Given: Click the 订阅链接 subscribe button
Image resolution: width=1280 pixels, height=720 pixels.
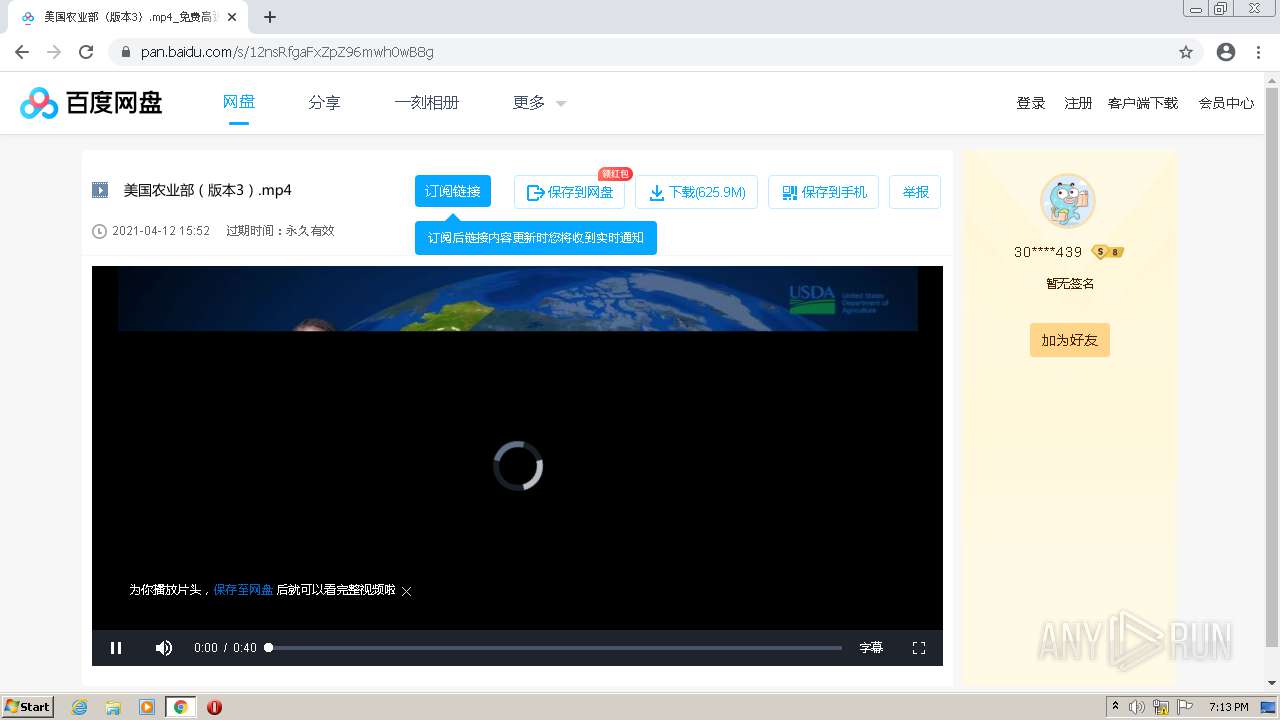Looking at the screenshot, I should (453, 191).
